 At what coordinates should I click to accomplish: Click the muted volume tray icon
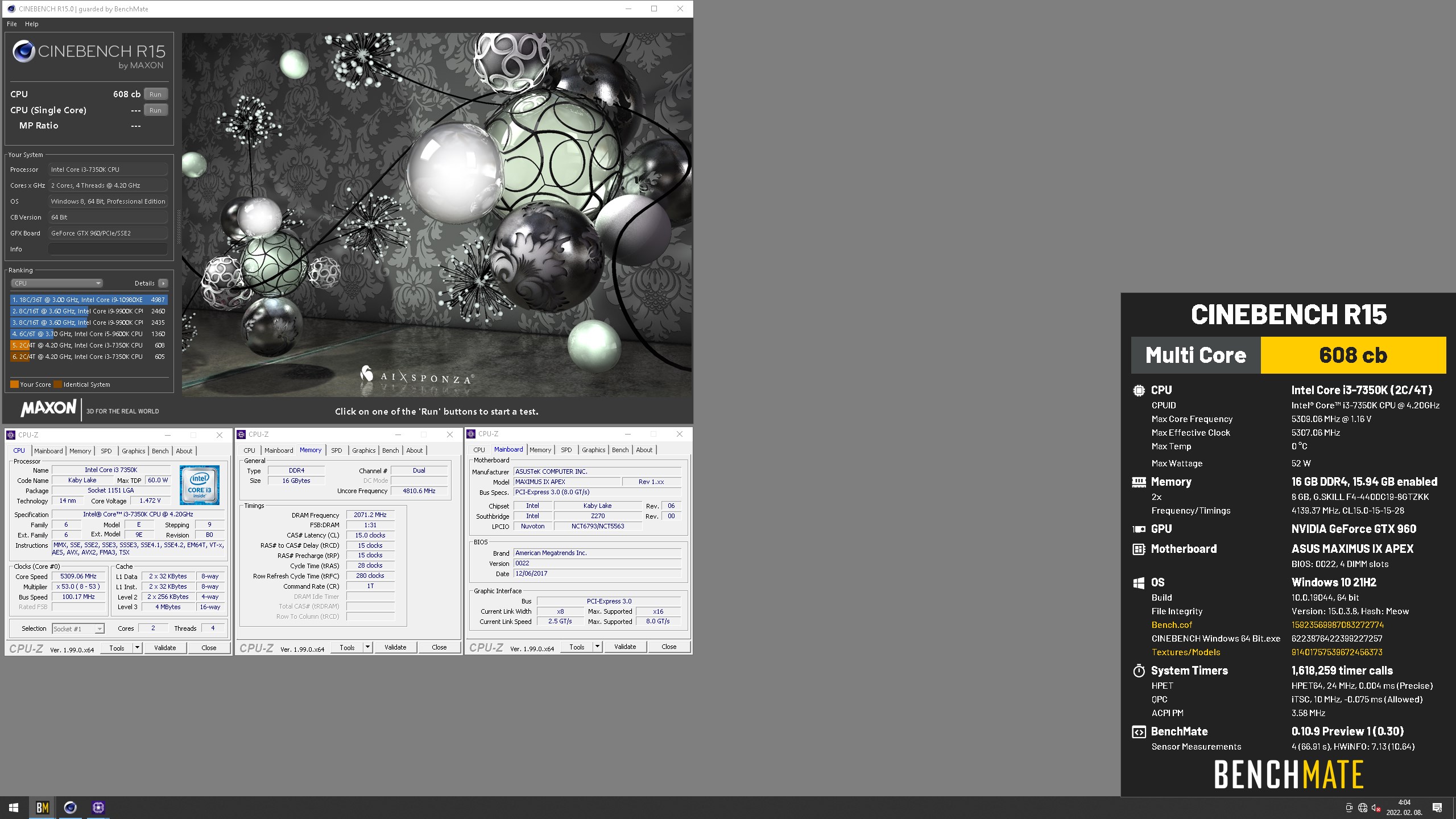(1376, 808)
